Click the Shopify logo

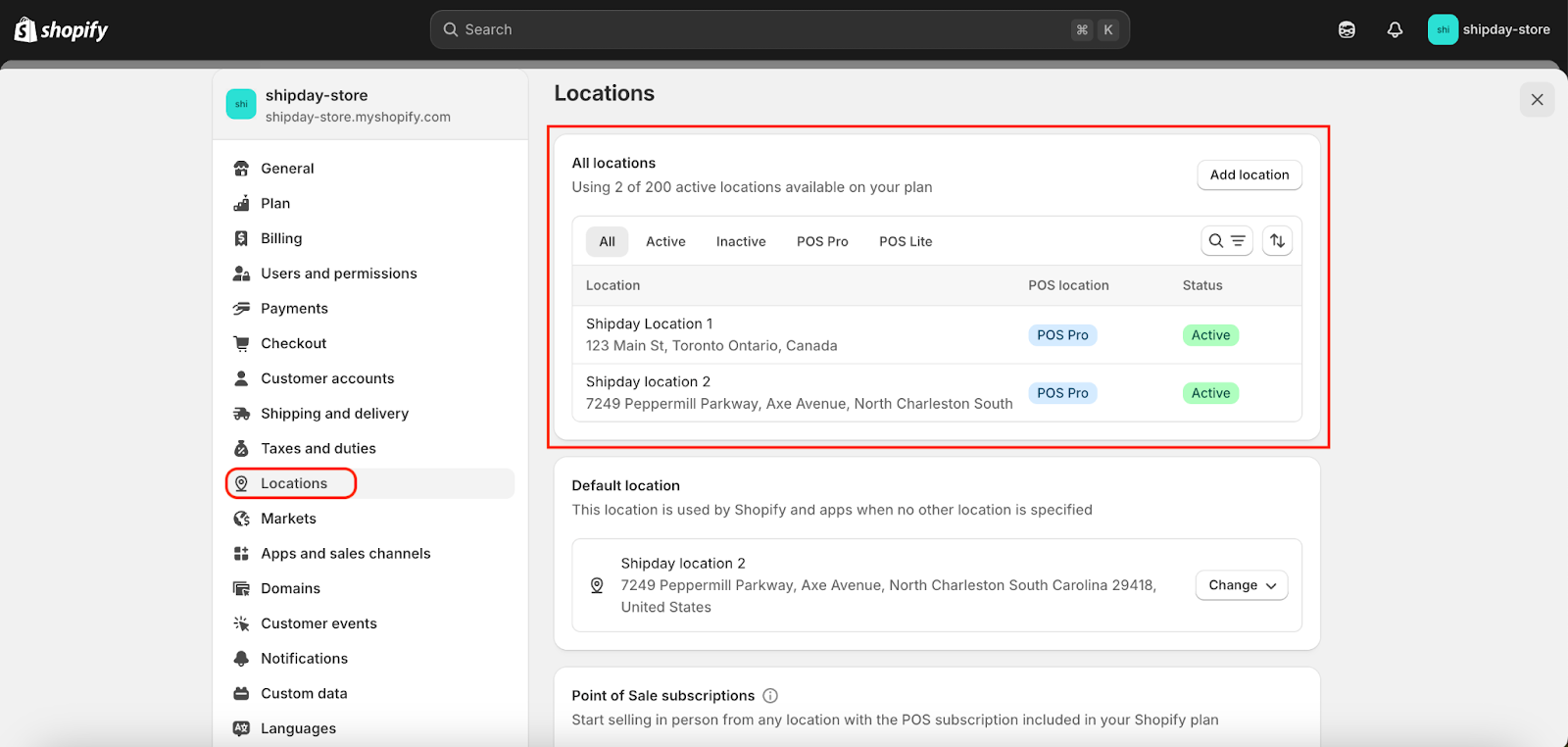61,29
